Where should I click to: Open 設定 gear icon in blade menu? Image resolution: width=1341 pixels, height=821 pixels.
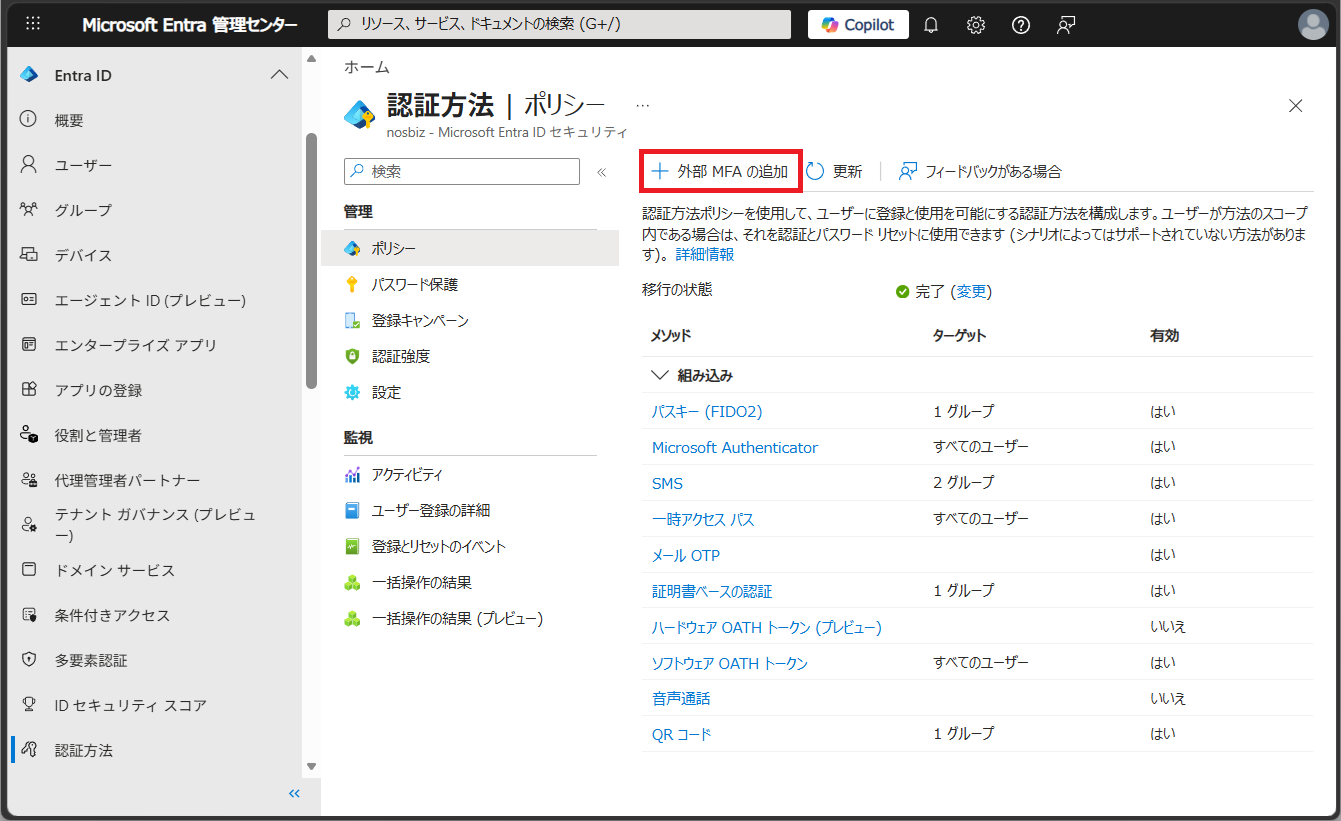coord(351,393)
